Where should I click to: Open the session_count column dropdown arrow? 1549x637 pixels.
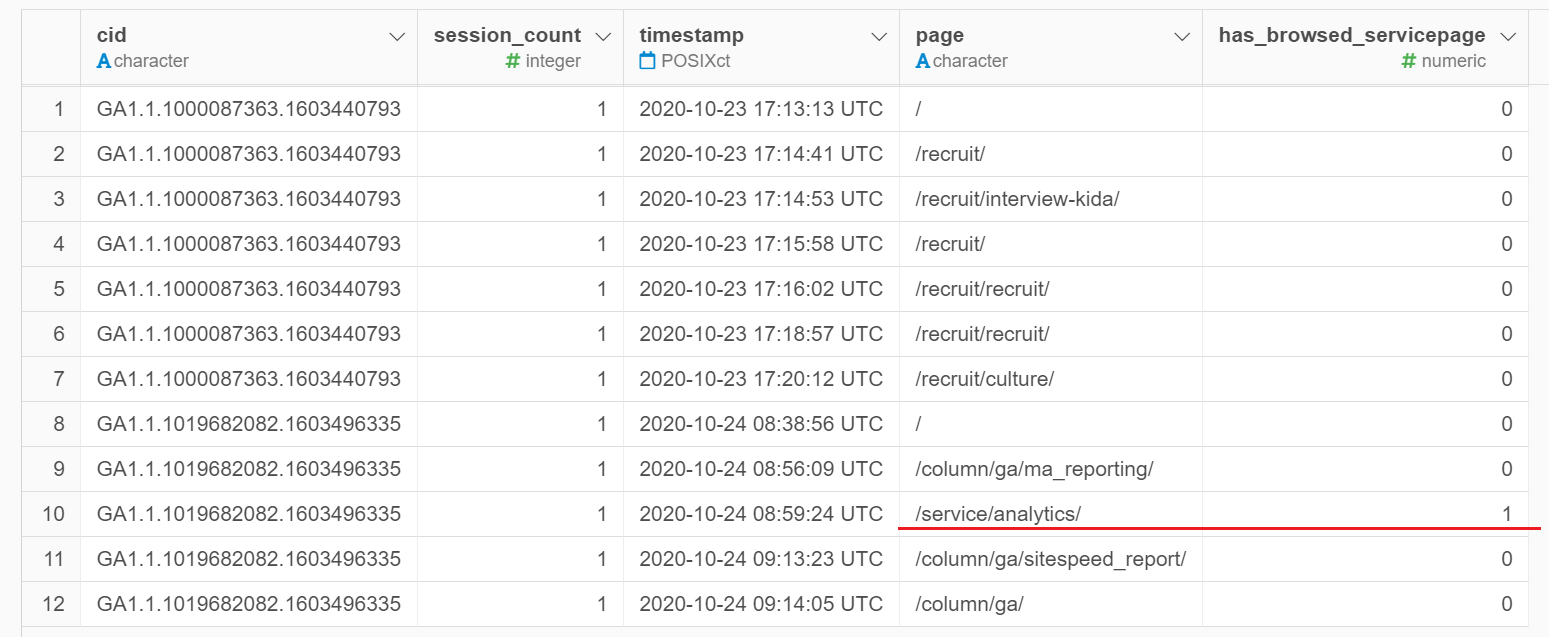click(603, 37)
